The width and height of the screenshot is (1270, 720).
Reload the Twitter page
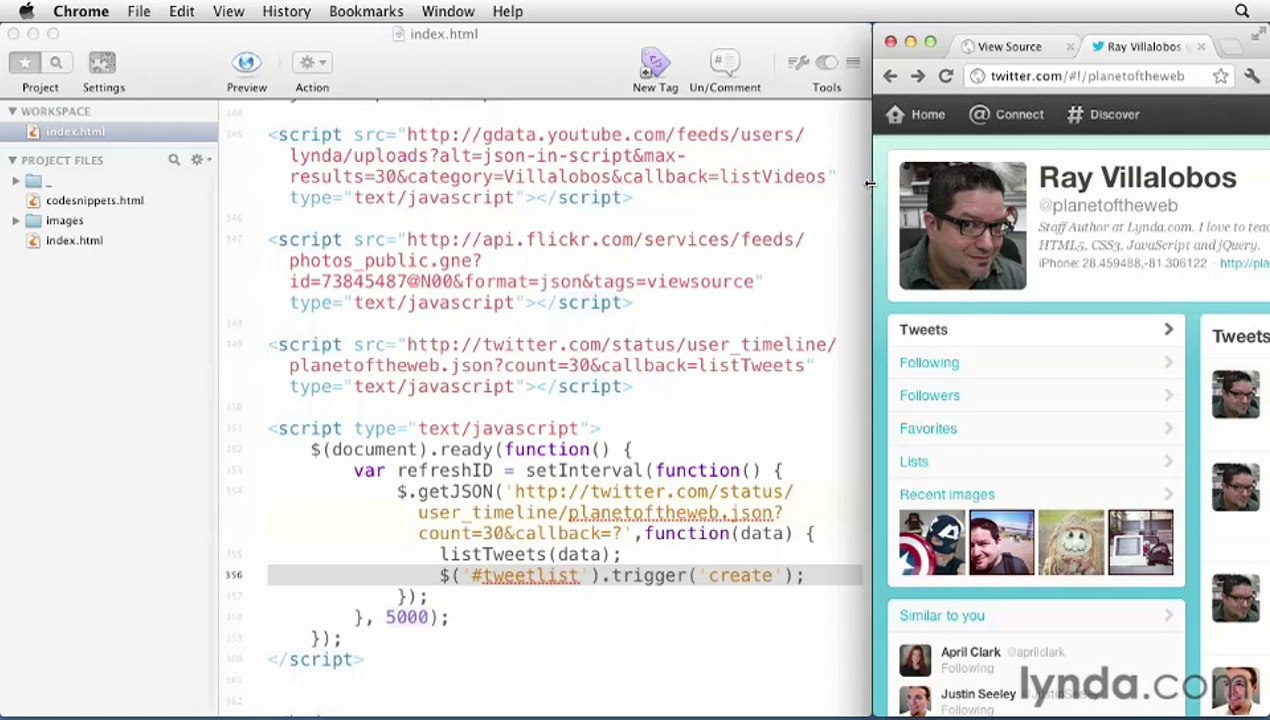[x=946, y=76]
